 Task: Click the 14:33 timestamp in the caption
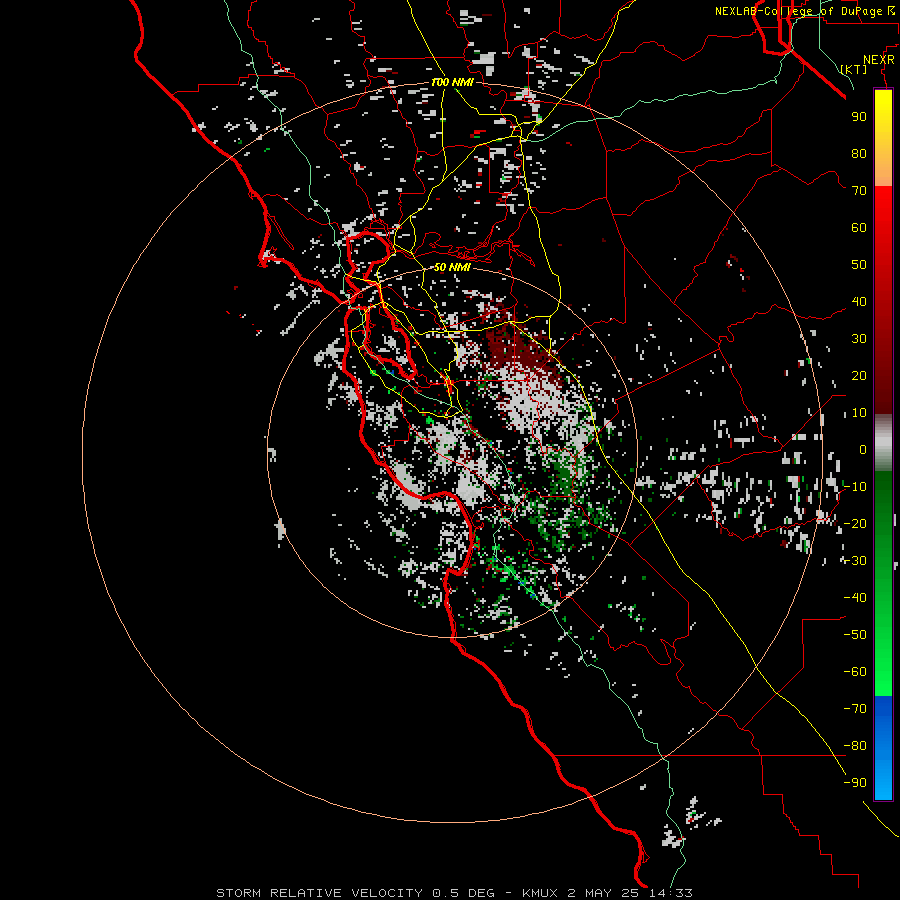tap(671, 893)
